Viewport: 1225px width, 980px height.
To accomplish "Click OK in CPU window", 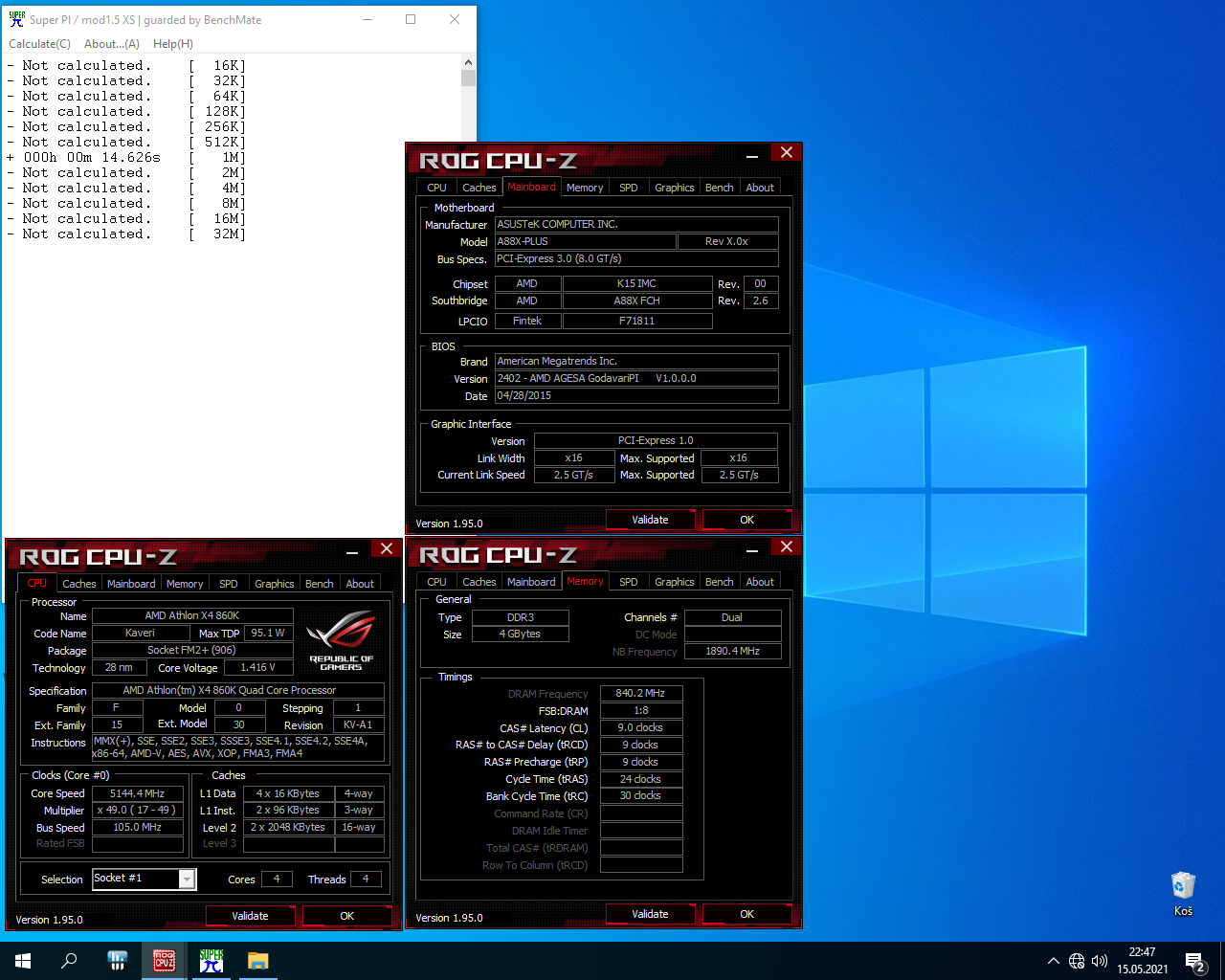I will (x=347, y=916).
